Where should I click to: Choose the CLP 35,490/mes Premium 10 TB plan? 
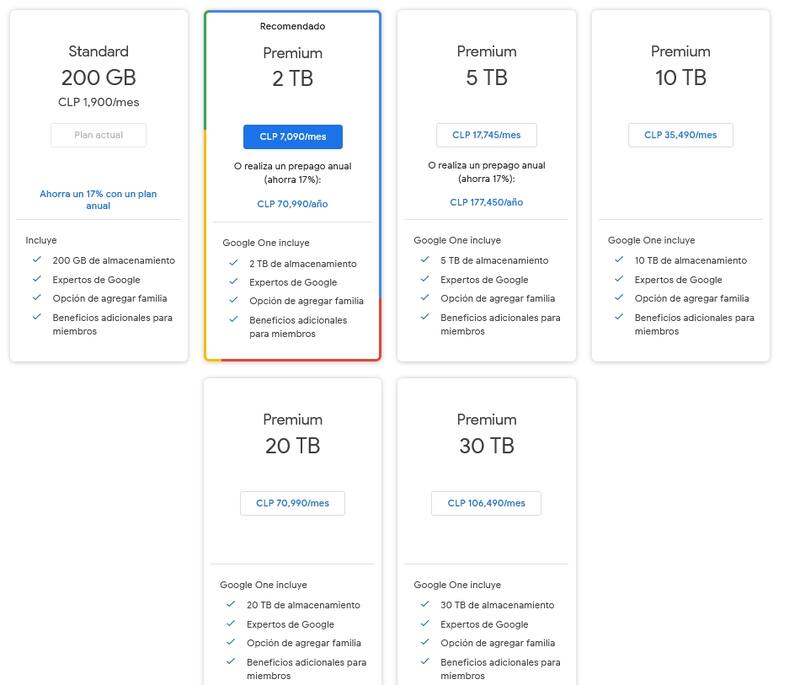[x=680, y=135]
